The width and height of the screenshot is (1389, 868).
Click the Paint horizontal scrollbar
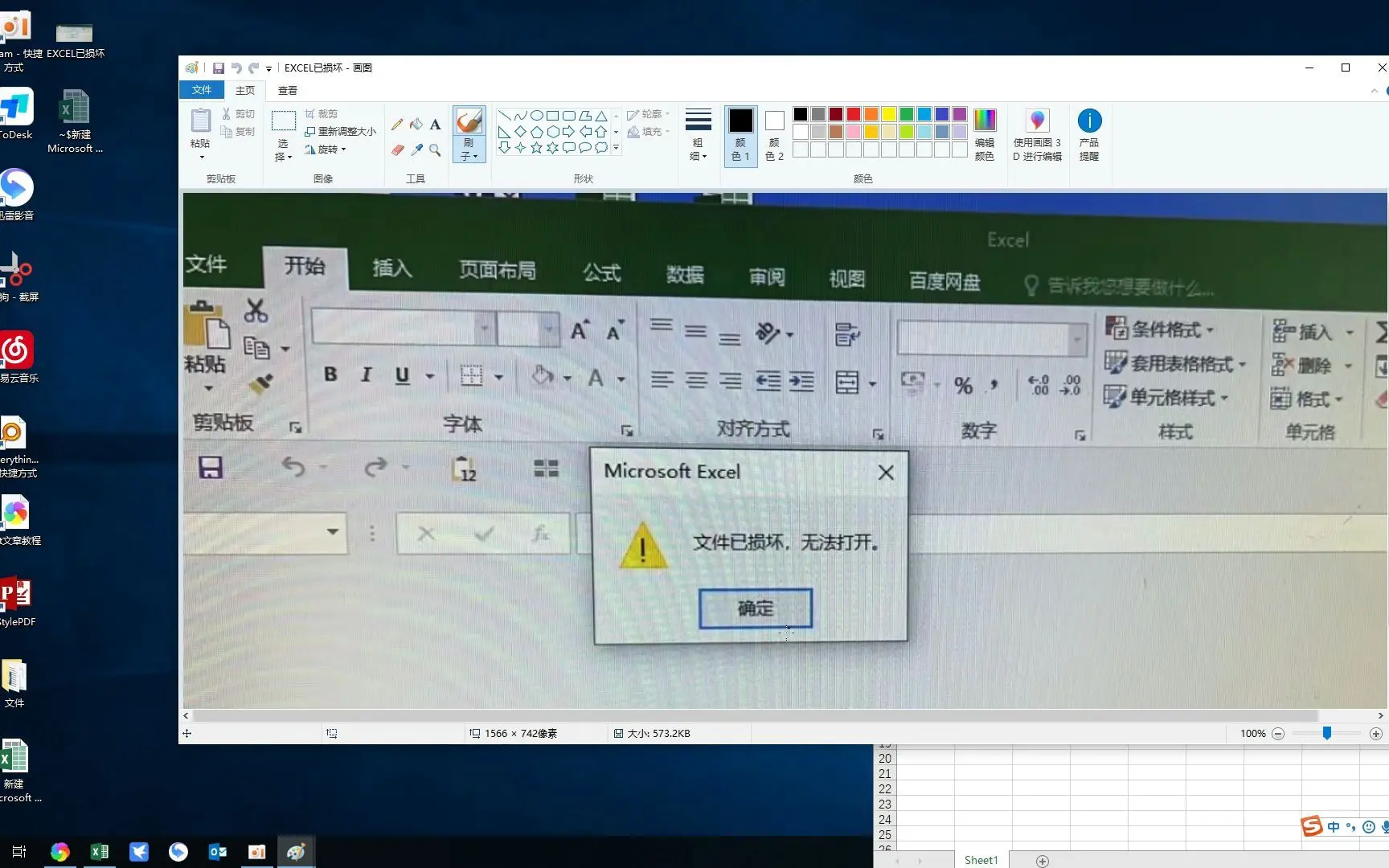[754, 715]
